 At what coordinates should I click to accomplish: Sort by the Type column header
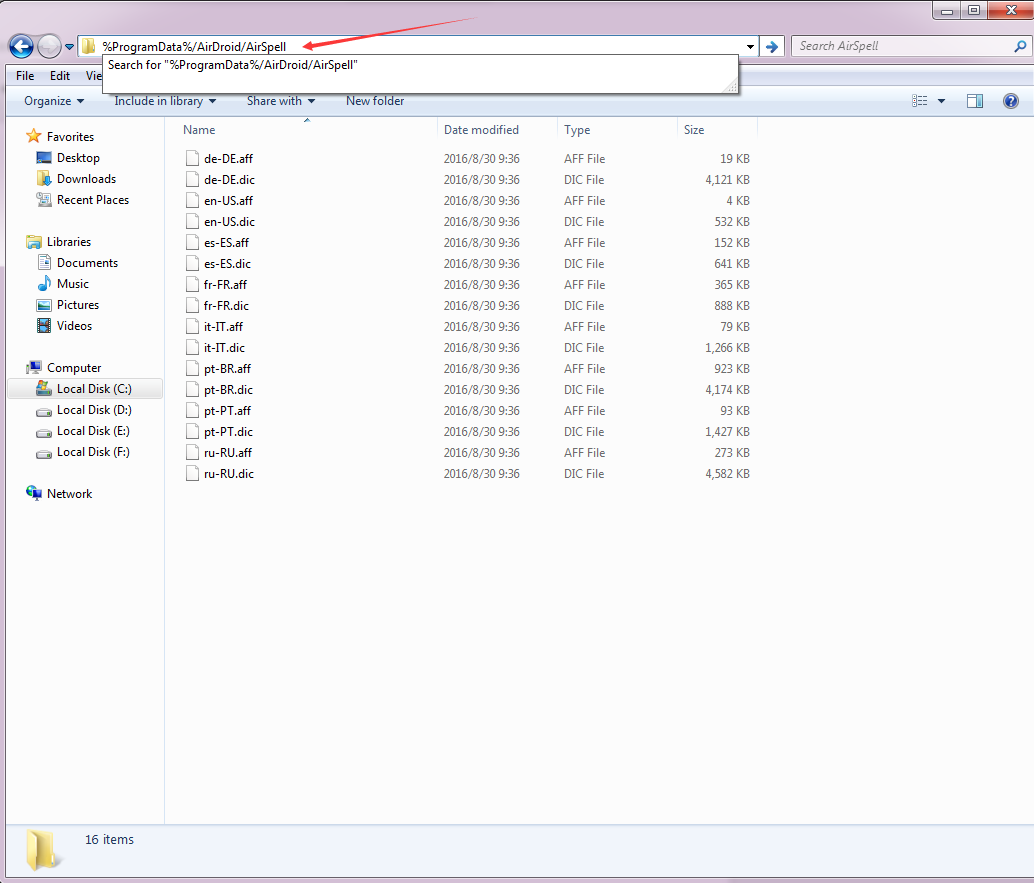[x=577, y=130]
